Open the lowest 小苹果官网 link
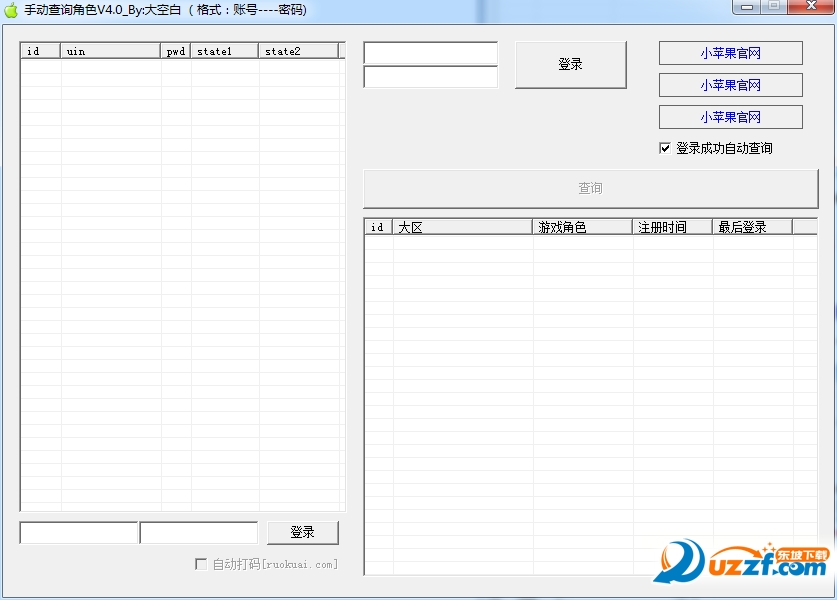Image resolution: width=837 pixels, height=600 pixels. coord(730,117)
